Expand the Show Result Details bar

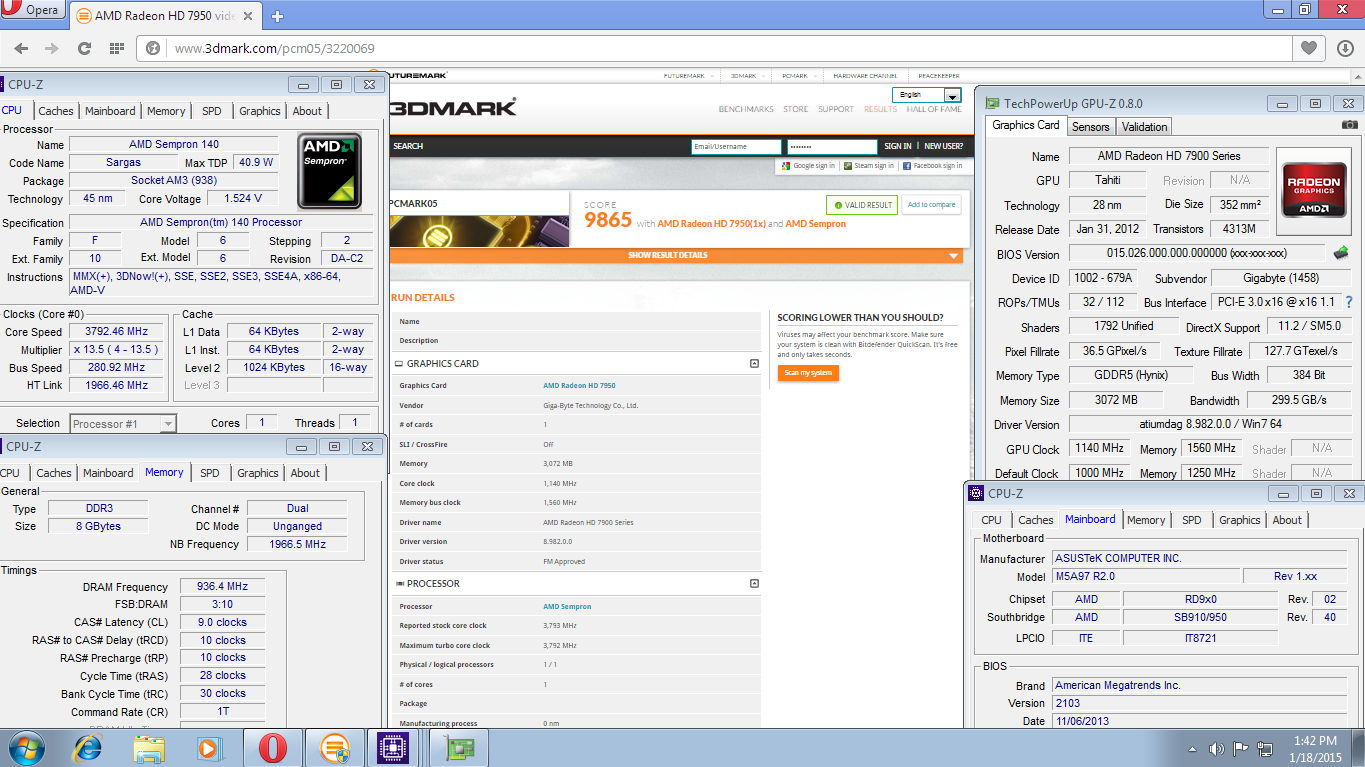click(x=676, y=255)
